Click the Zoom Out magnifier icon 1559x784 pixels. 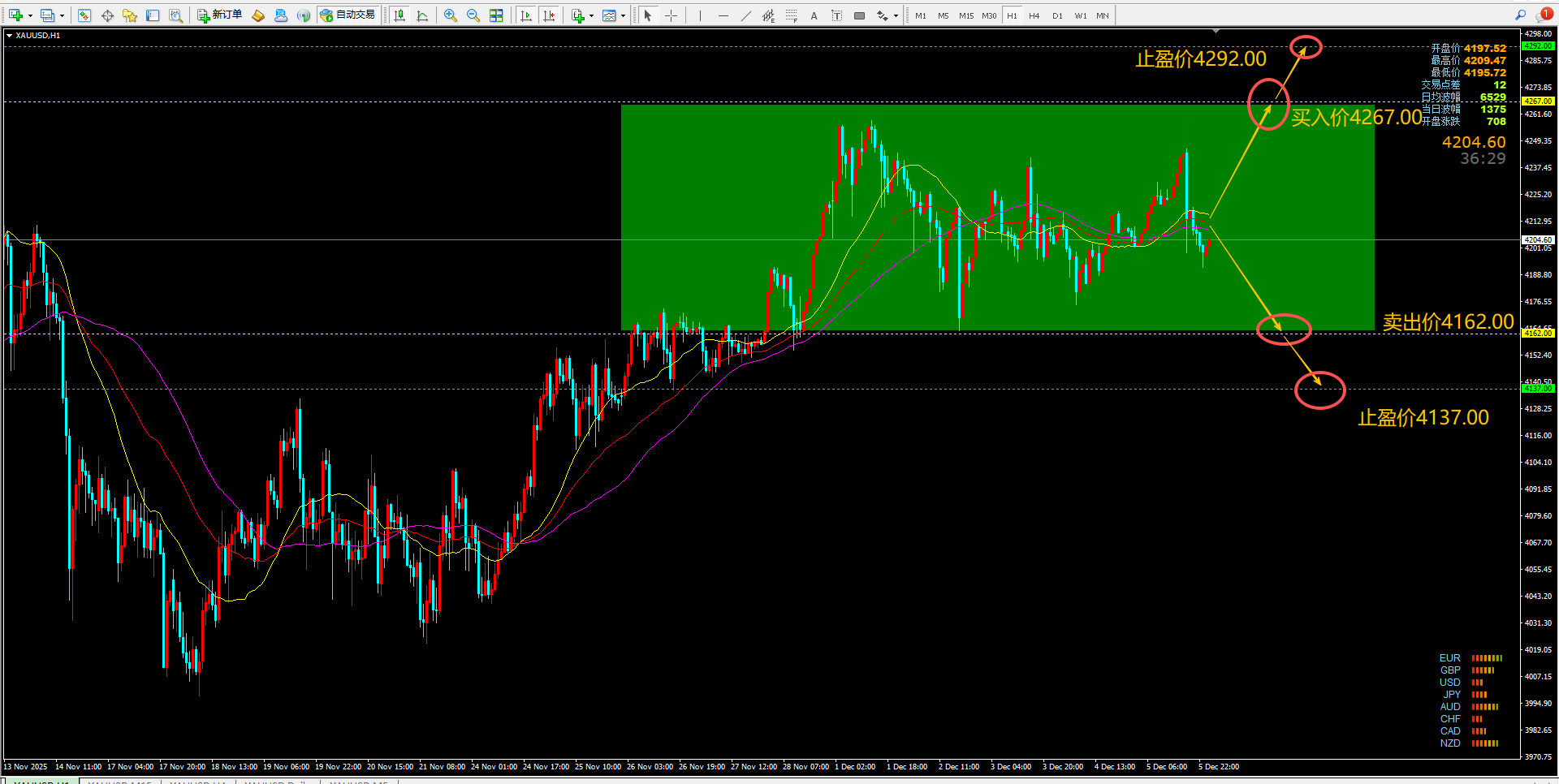pyautogui.click(x=473, y=15)
